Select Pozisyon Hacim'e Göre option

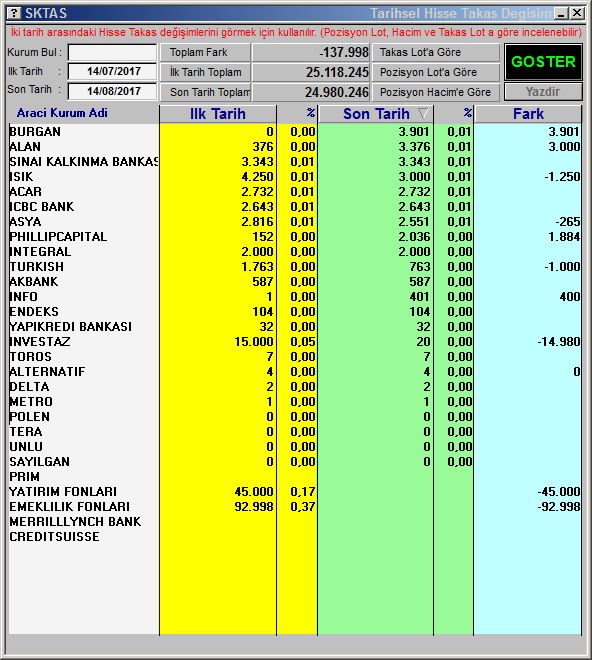click(436, 92)
